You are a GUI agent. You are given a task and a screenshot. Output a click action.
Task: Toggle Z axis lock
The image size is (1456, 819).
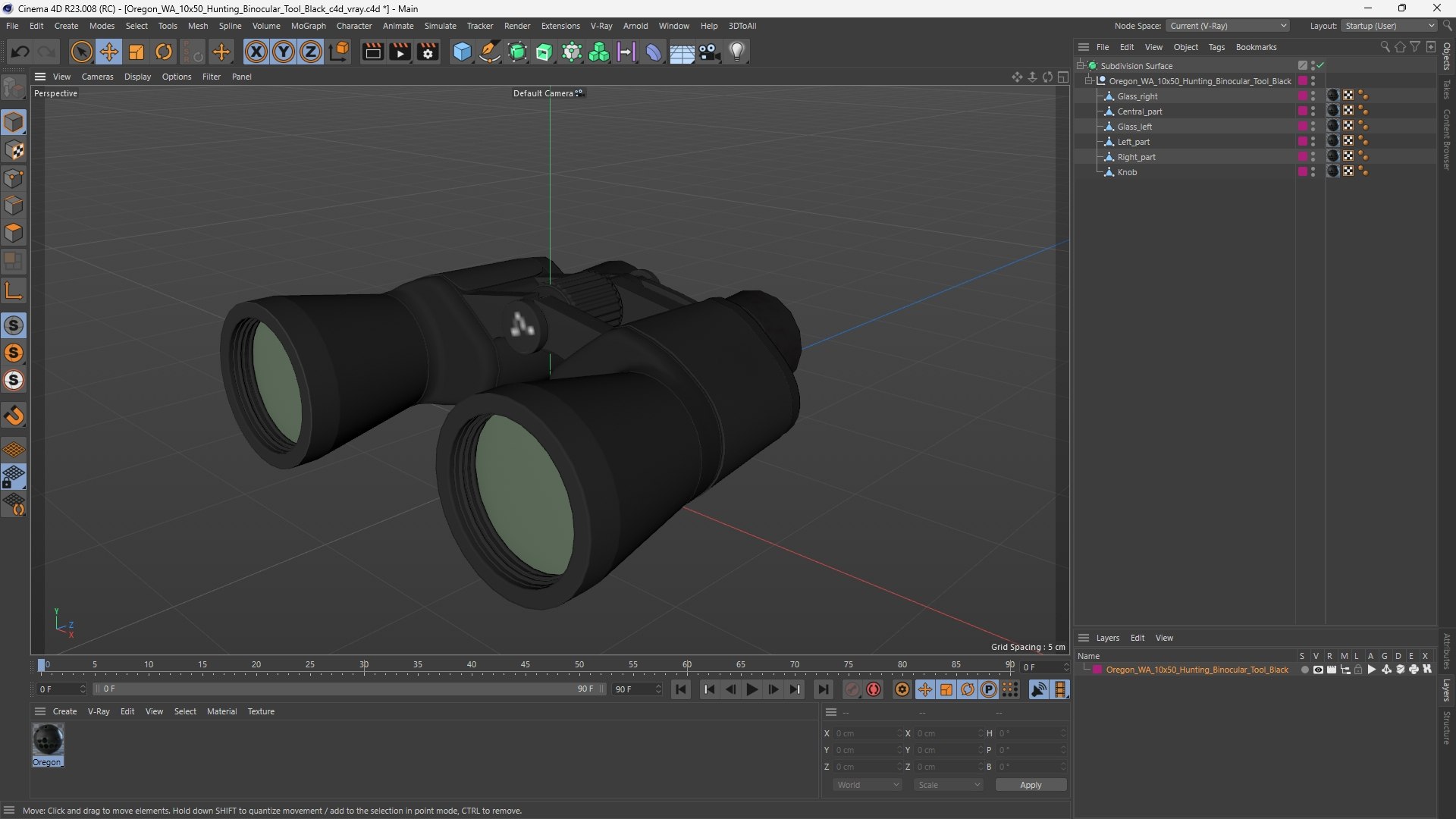coord(311,52)
